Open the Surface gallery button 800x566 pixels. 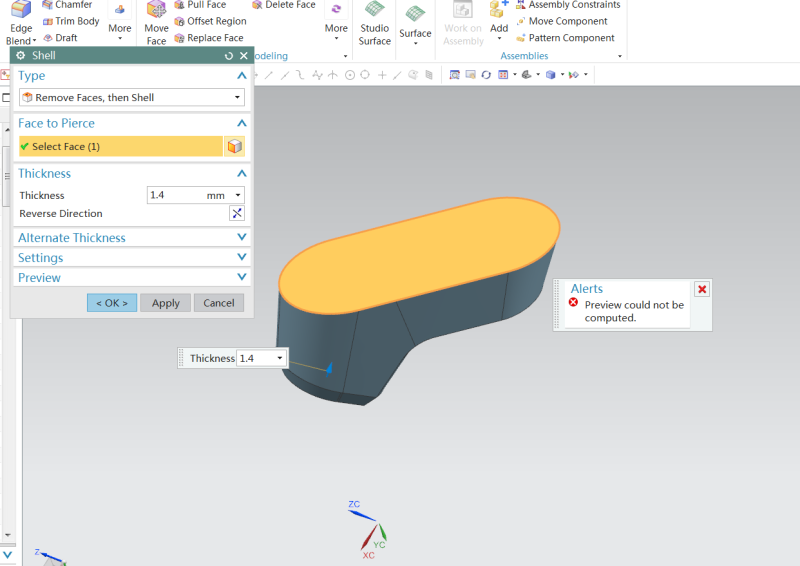click(415, 24)
